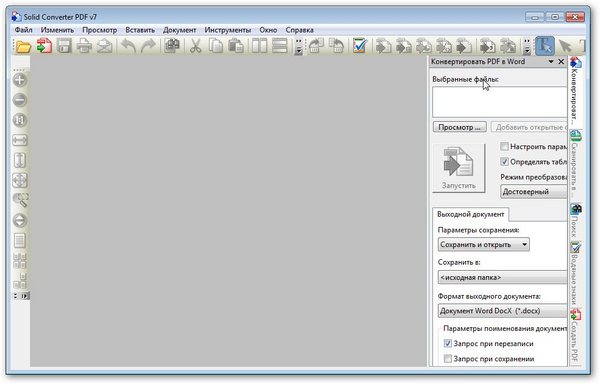Open a file with the yellow folder icon
Viewport: 600px width, 384px height.
[x=23, y=46]
